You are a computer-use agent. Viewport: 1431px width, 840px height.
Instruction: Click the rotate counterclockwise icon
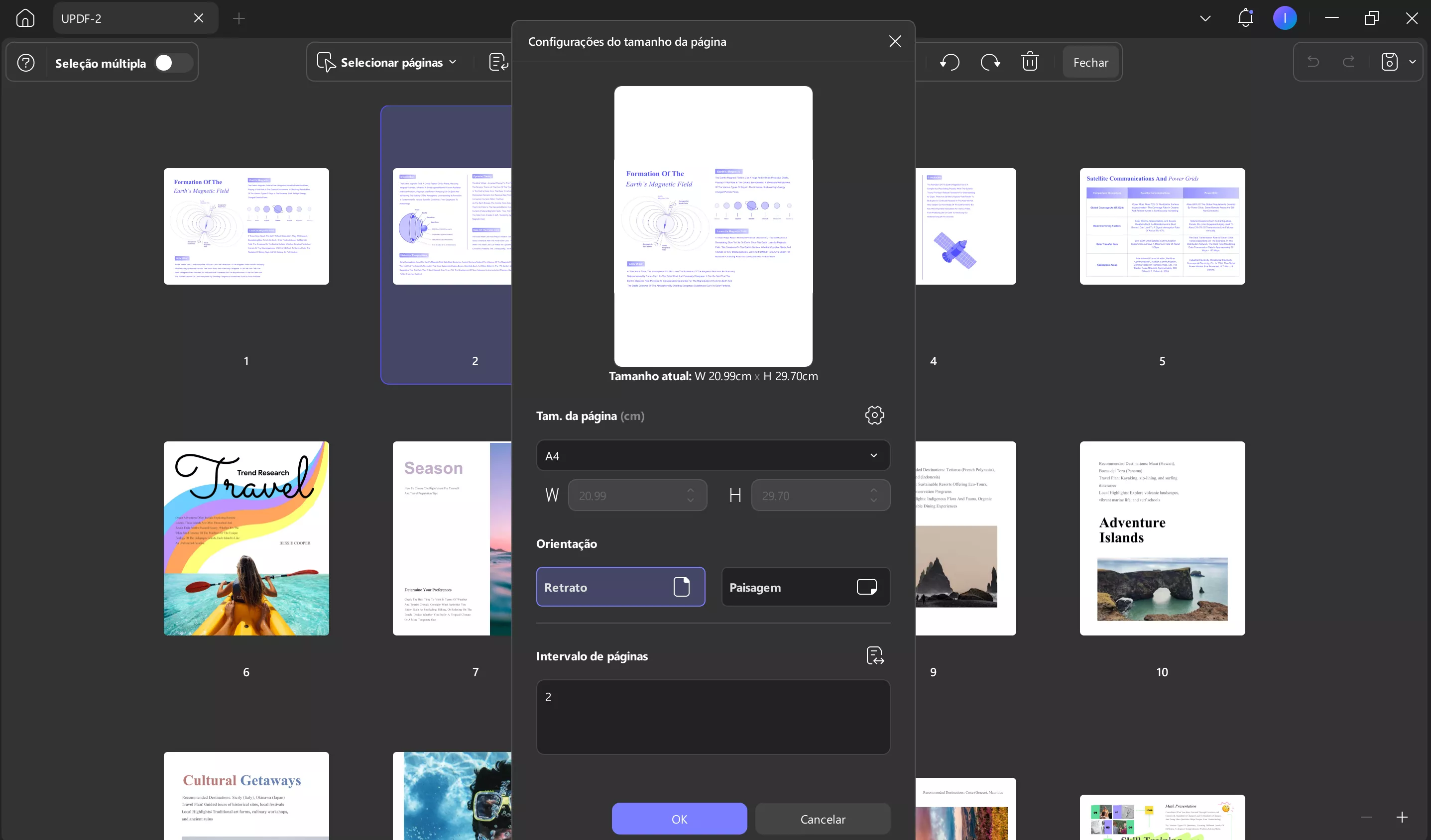[950, 62]
